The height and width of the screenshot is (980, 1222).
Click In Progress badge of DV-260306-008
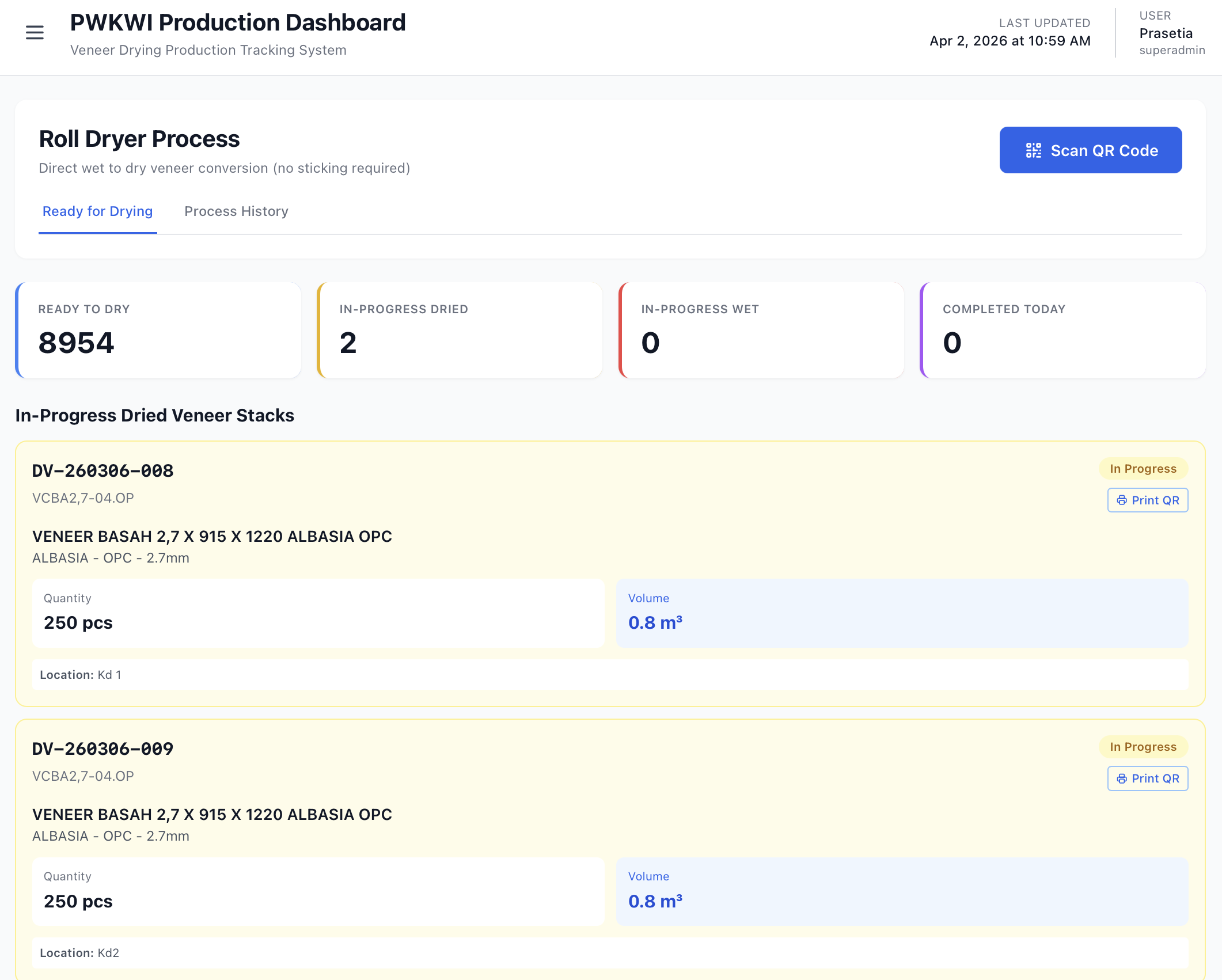tap(1143, 469)
